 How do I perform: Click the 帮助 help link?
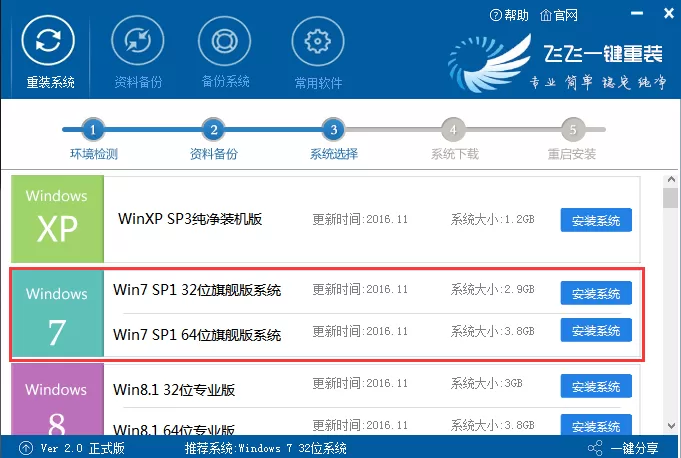[509, 16]
